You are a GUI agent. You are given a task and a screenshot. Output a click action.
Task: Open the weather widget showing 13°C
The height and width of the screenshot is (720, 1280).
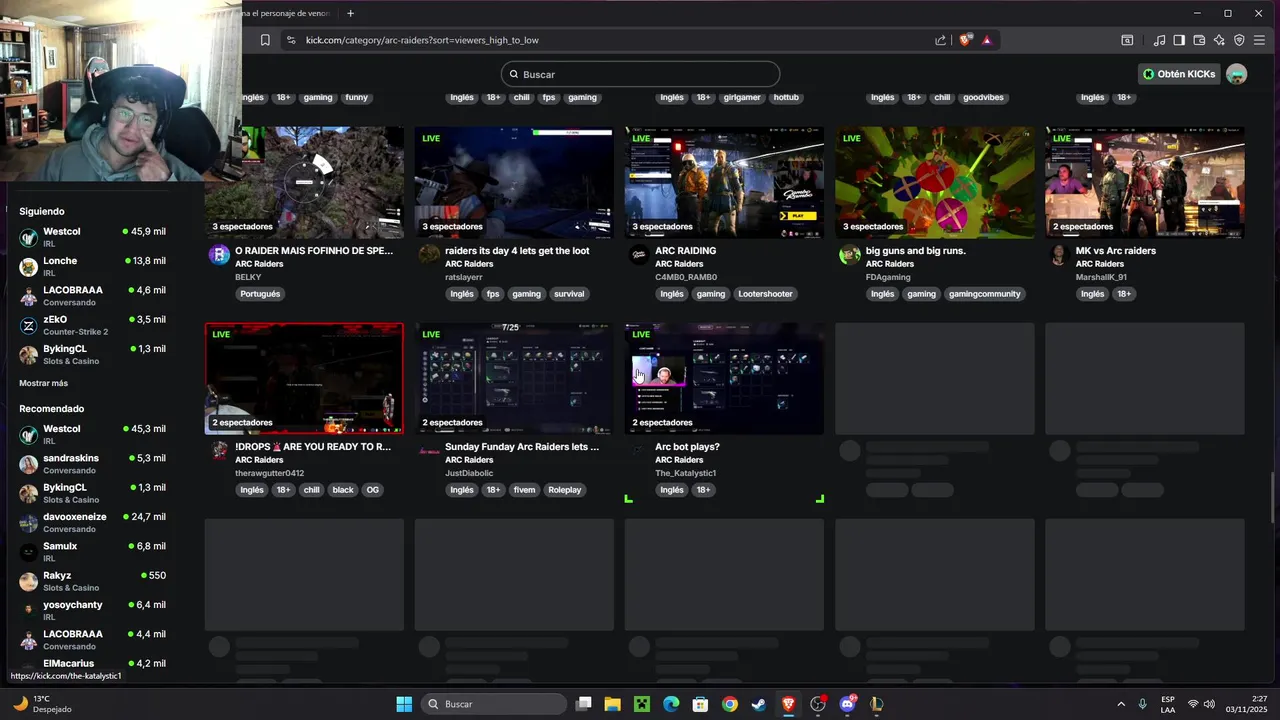(x=42, y=704)
